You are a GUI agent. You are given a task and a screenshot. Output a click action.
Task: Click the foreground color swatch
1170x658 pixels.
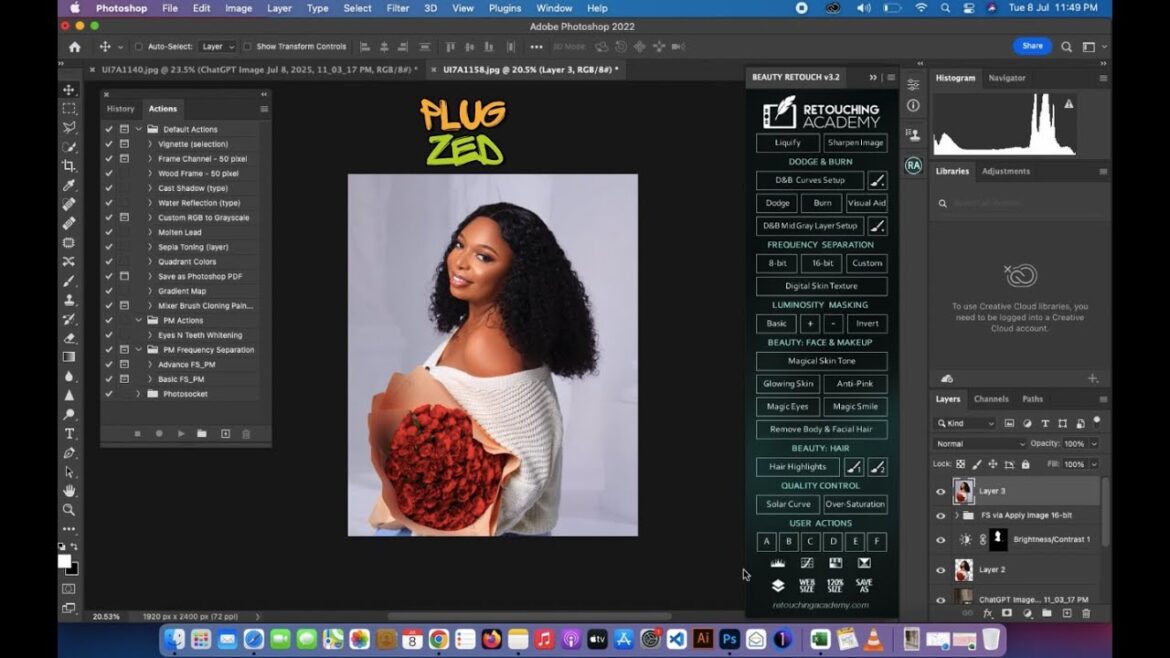click(x=65, y=562)
